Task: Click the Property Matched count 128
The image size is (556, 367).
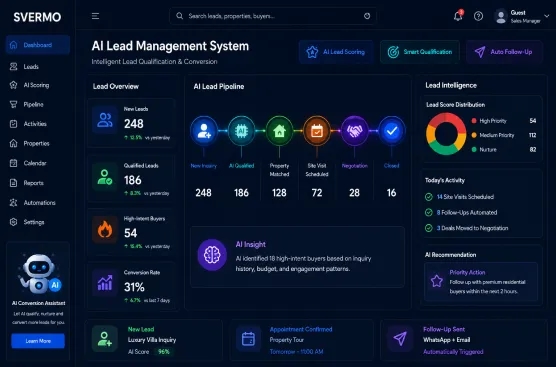Action: pyautogui.click(x=279, y=193)
